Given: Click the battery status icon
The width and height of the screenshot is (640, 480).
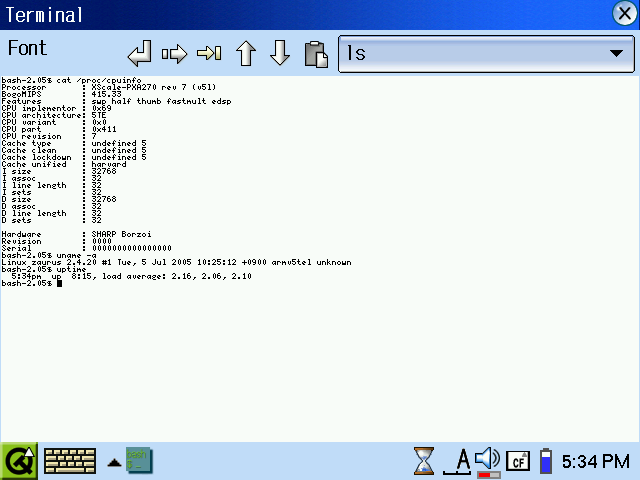Looking at the screenshot, I should pos(546,461).
